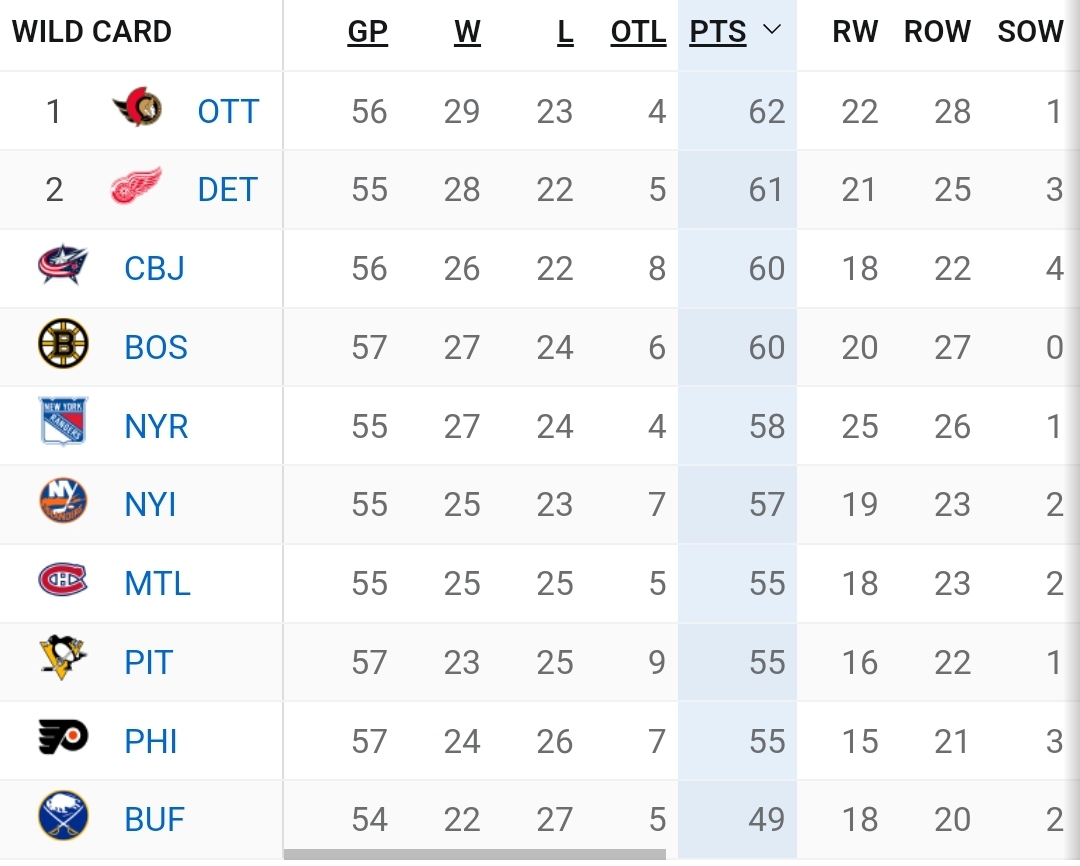Click the Detroit Red Wings logo
The width and height of the screenshot is (1080, 866).
(136, 188)
